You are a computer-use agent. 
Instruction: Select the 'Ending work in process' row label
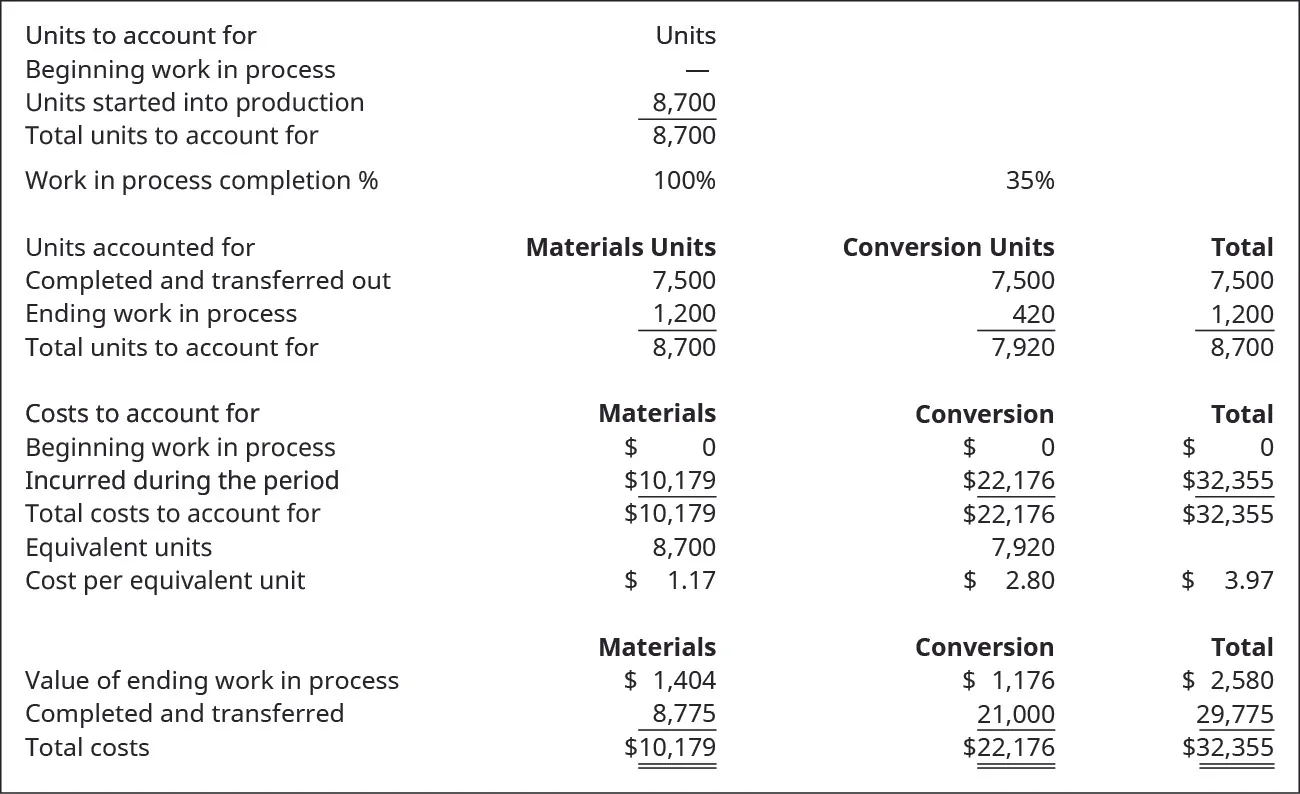(x=161, y=314)
